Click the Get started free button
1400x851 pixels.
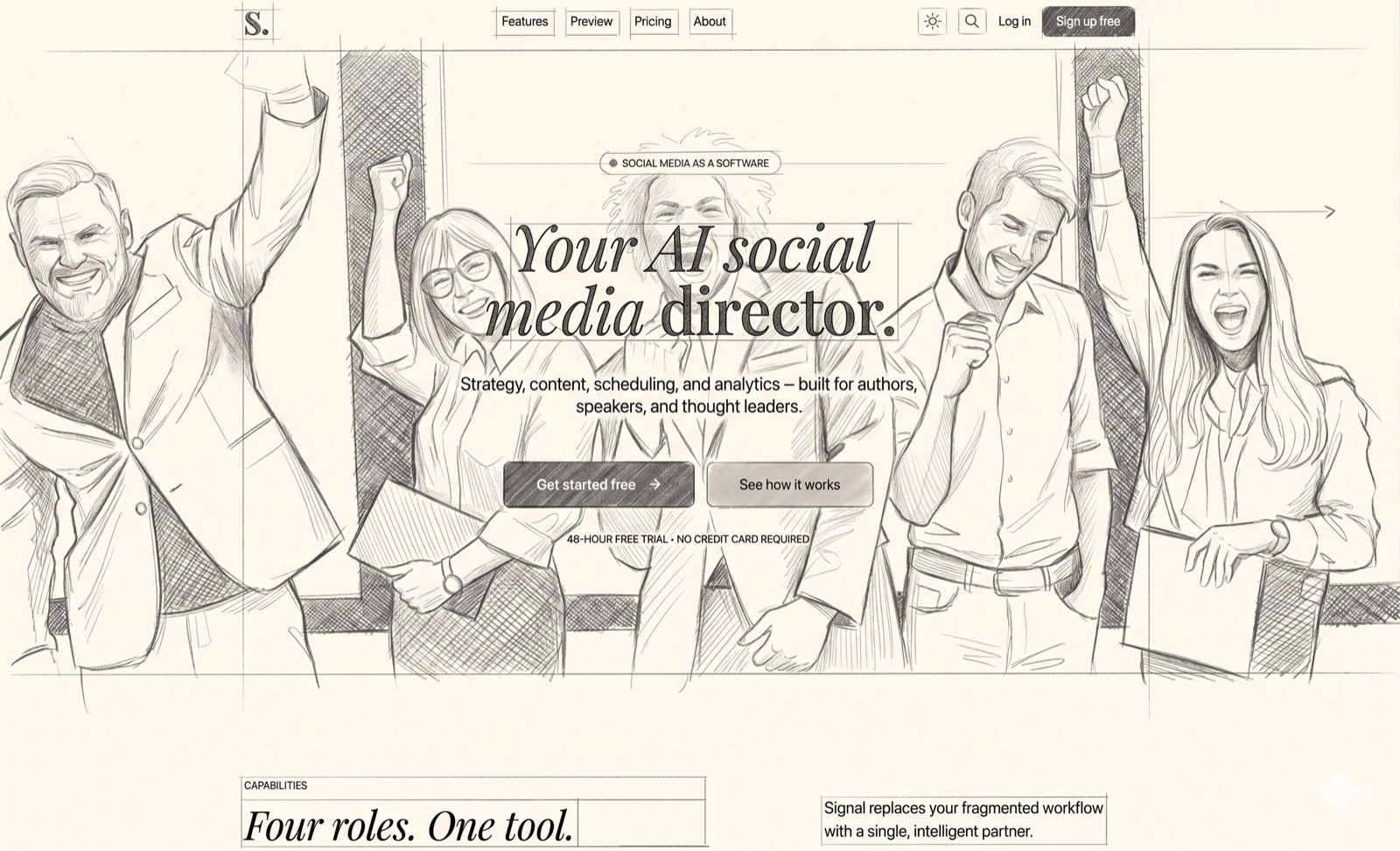598,485
